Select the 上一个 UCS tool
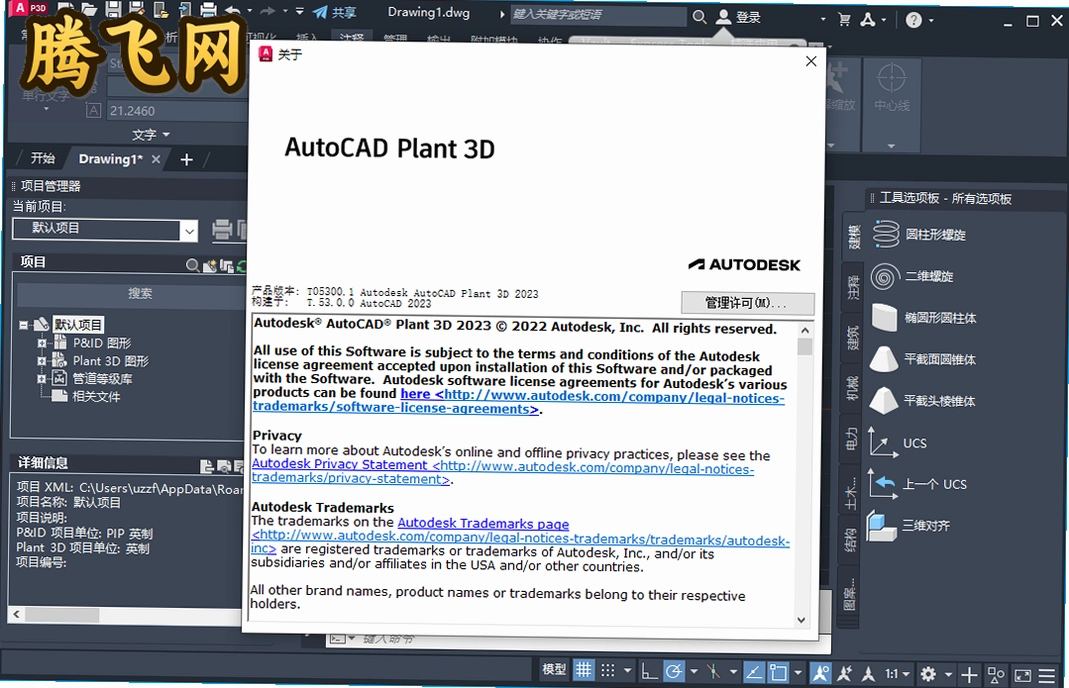The image size is (1069, 688). pyautogui.click(x=918, y=484)
